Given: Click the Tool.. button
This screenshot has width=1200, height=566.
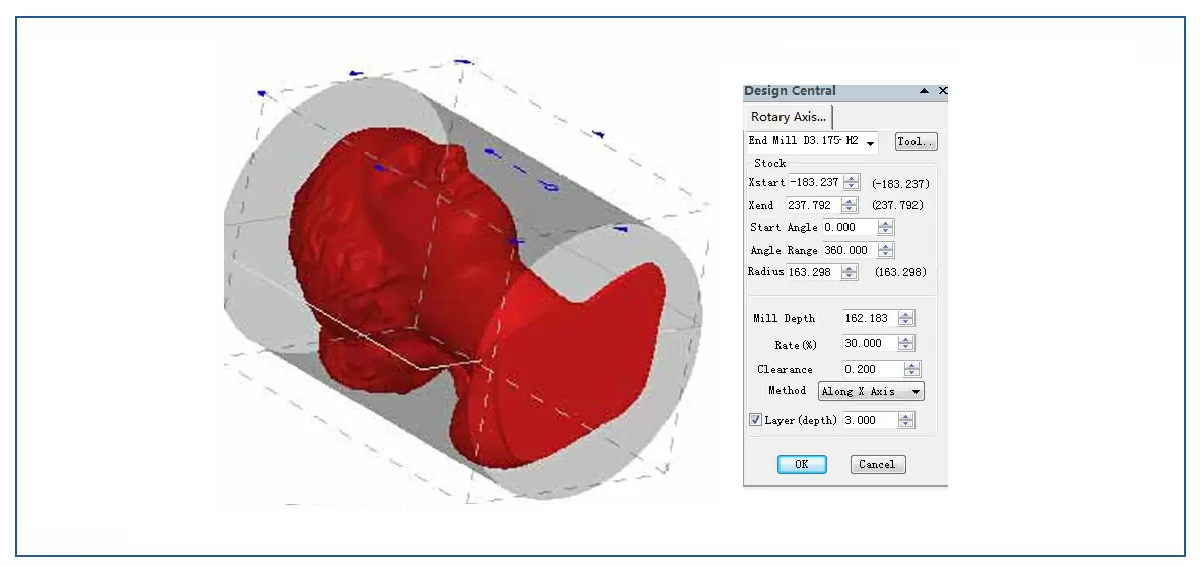Looking at the screenshot, I should (x=915, y=142).
